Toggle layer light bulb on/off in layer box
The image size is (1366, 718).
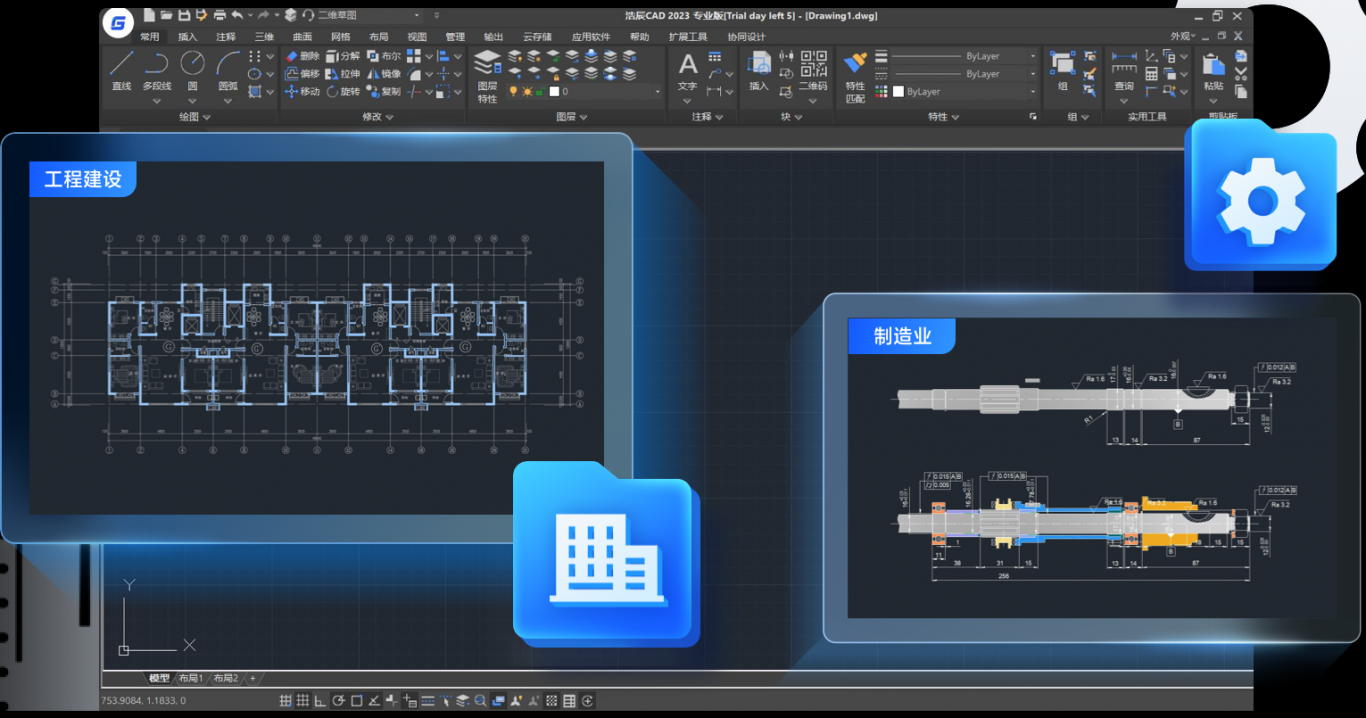coord(514,91)
